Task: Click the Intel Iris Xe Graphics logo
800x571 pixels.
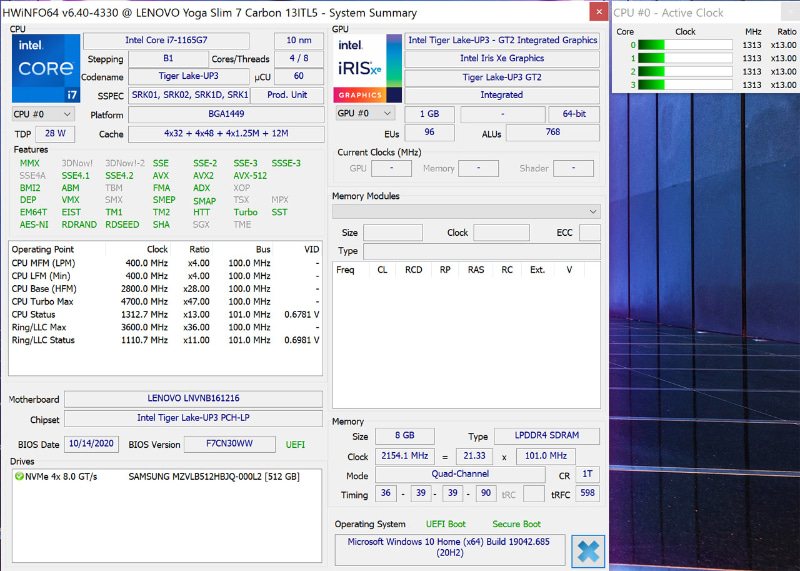Action: point(367,68)
